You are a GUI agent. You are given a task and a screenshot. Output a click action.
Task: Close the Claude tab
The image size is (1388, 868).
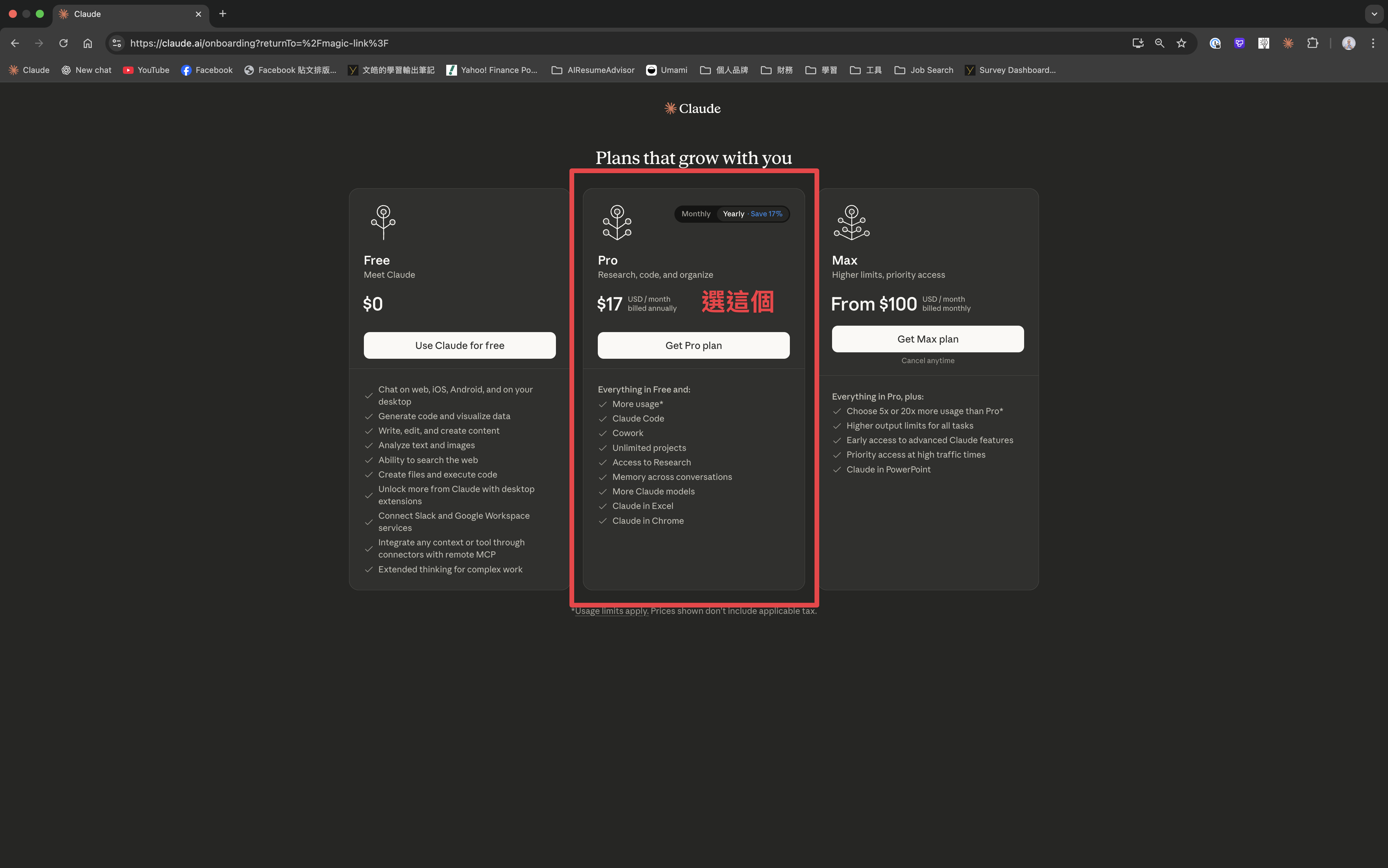tap(198, 14)
